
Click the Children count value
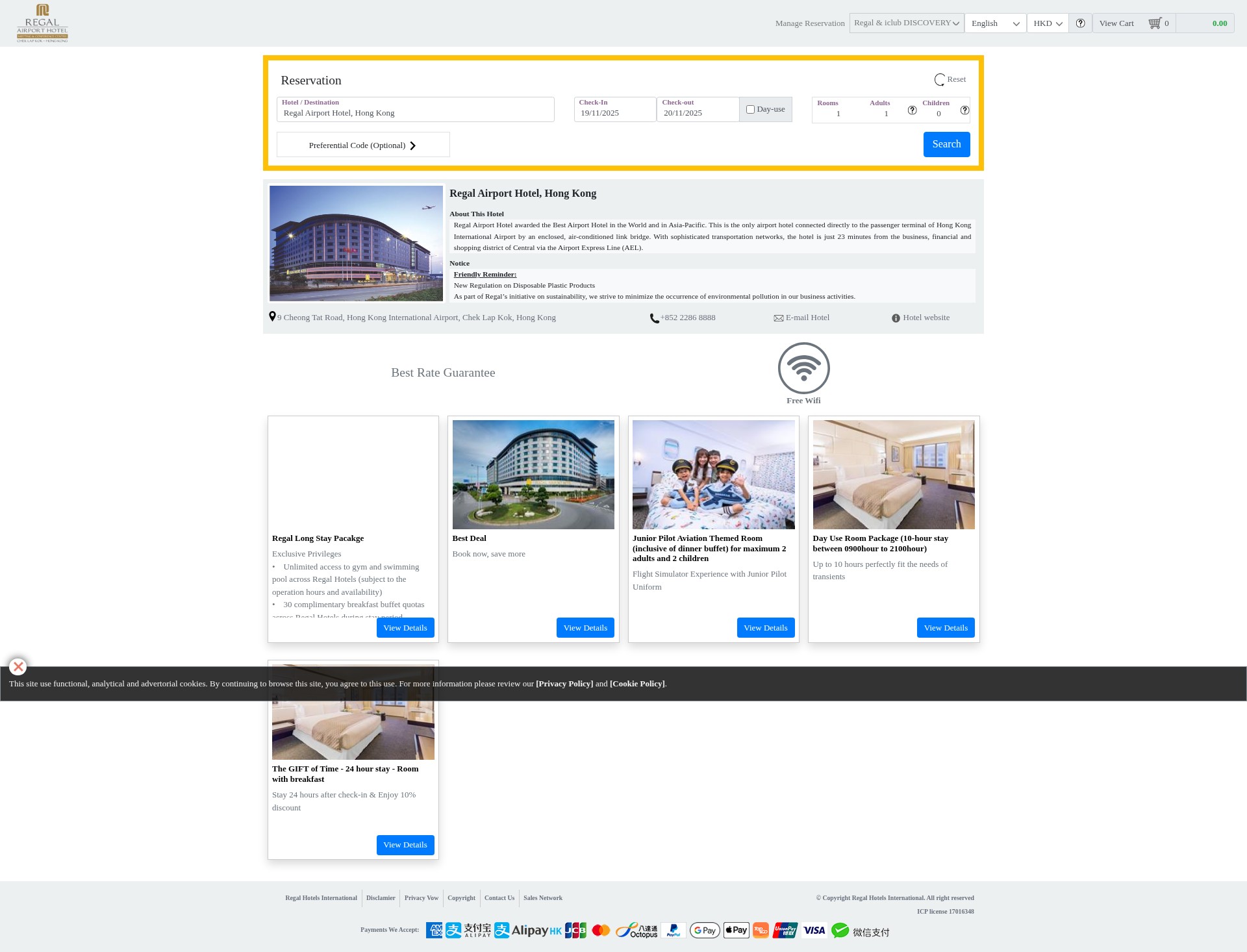938,114
